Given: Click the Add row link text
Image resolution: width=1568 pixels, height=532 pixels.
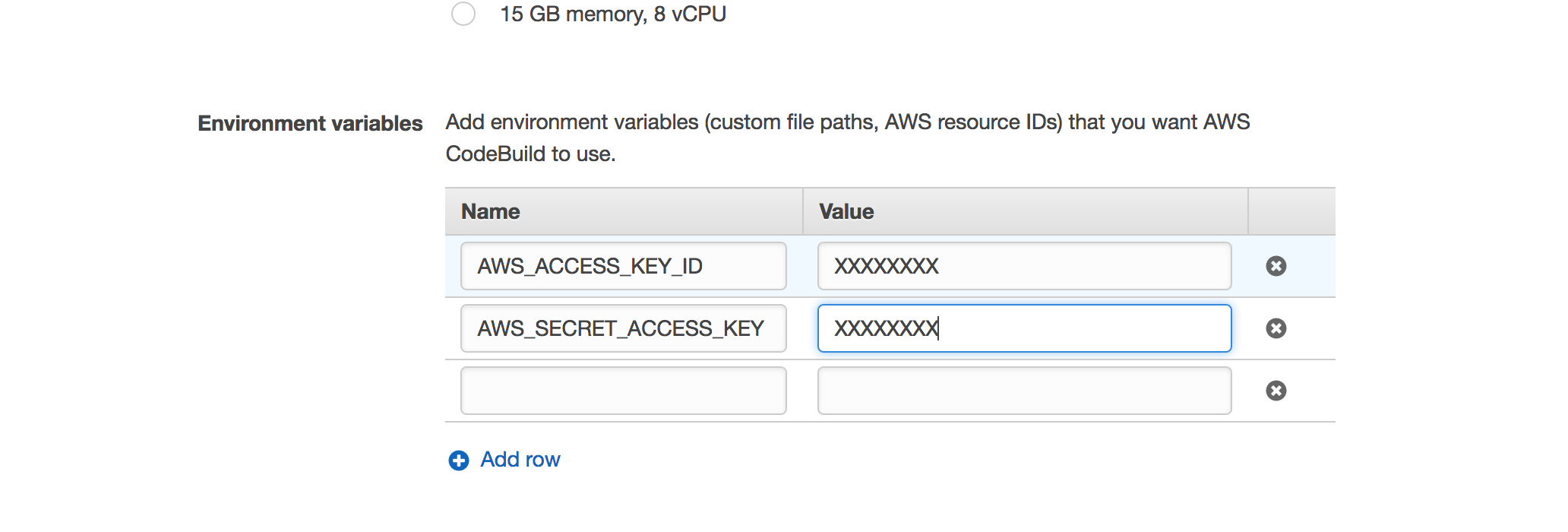Looking at the screenshot, I should point(520,460).
